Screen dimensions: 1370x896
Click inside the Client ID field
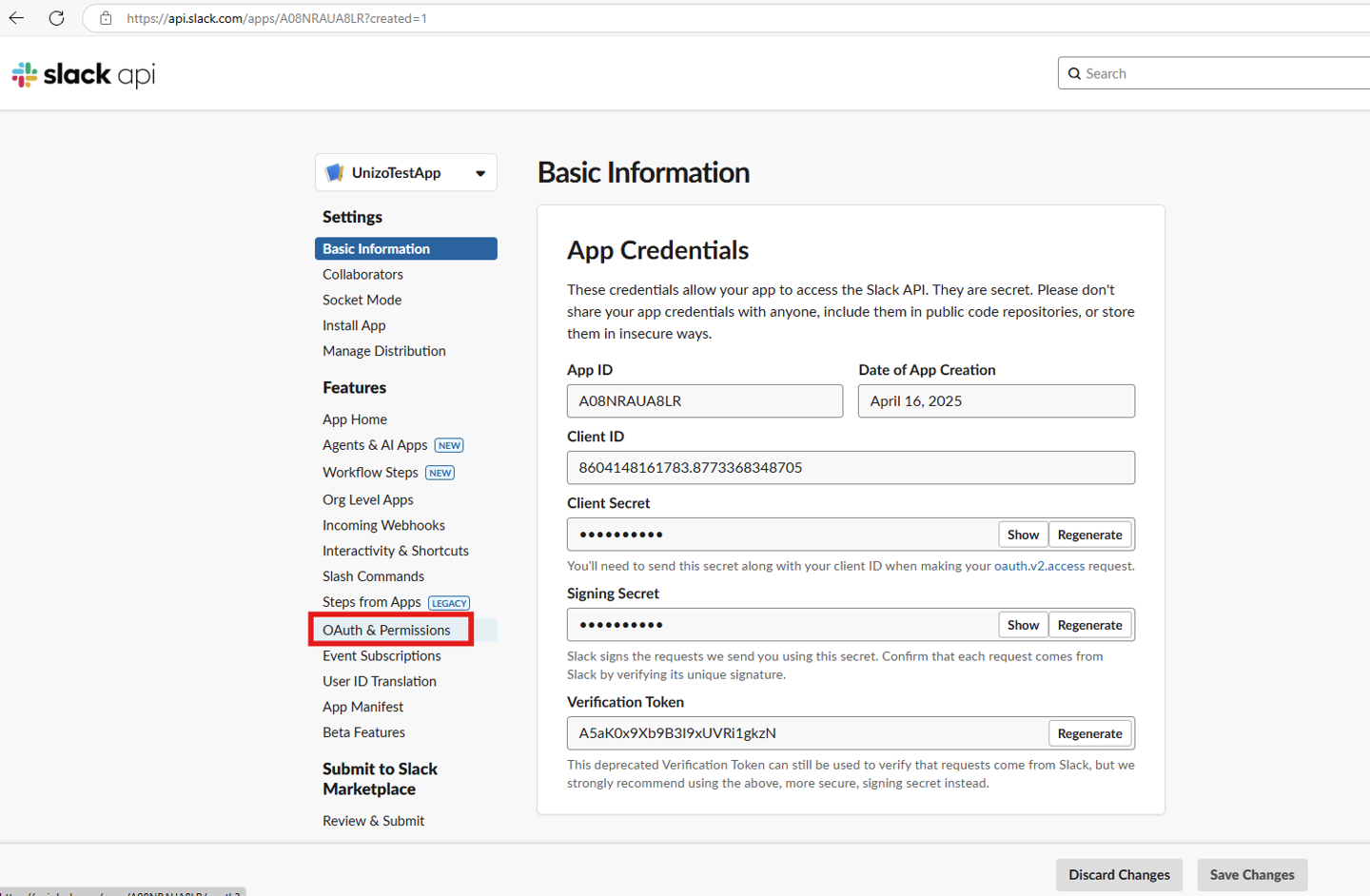[x=850, y=468]
